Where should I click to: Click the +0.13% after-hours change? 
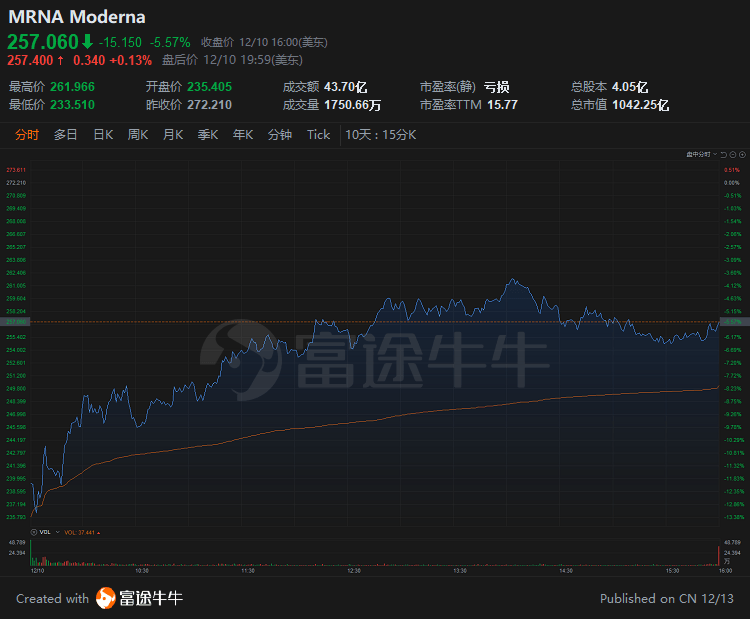click(131, 60)
